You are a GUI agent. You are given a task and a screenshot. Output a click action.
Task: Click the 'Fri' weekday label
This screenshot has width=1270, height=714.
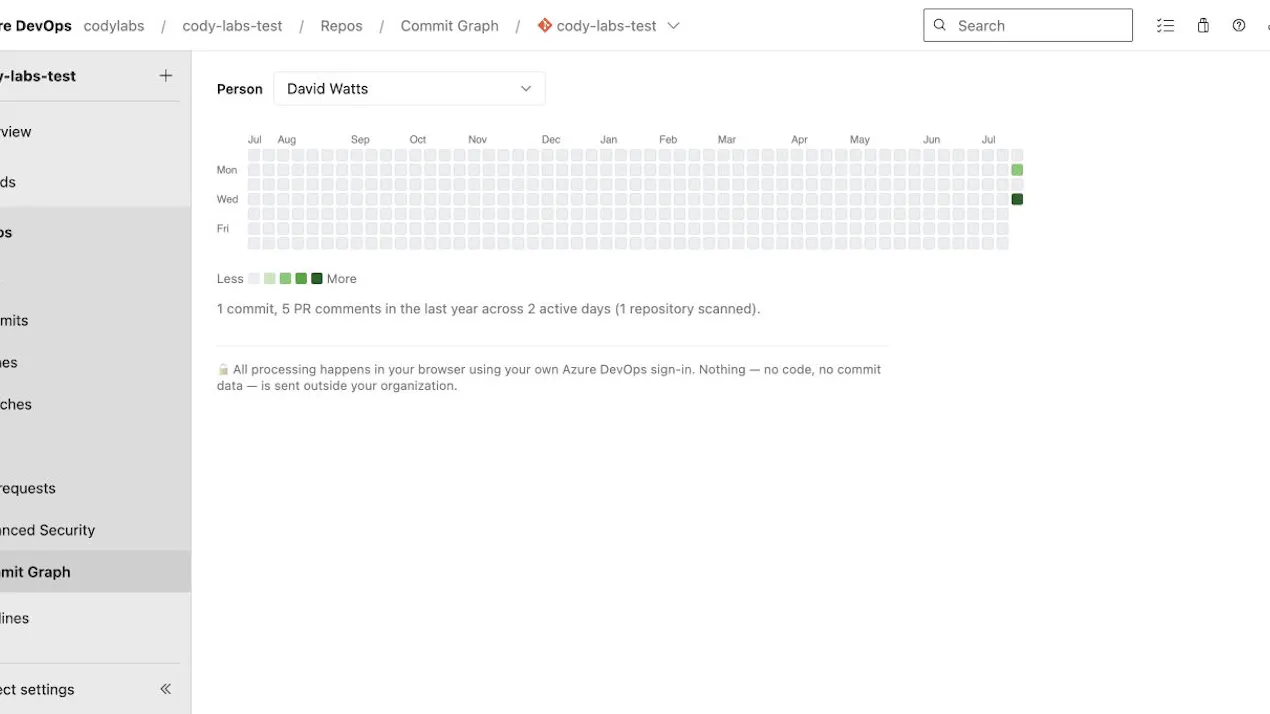pyautogui.click(x=223, y=229)
